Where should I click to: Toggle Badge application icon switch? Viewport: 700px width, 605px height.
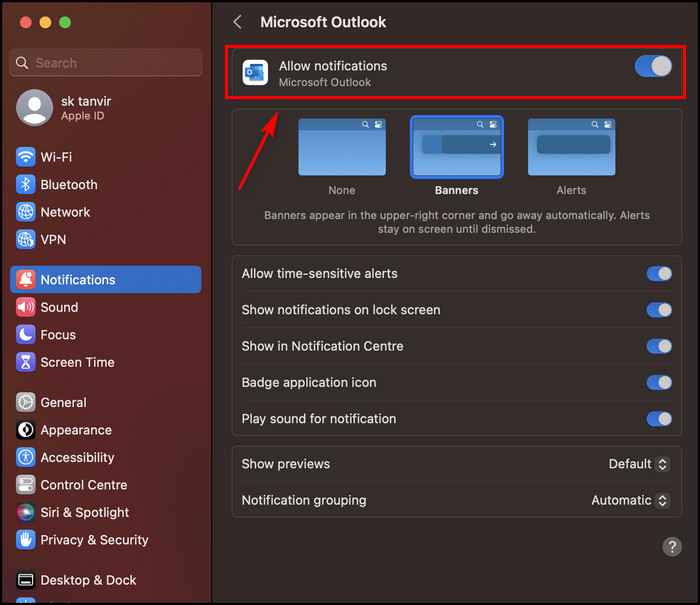click(659, 382)
